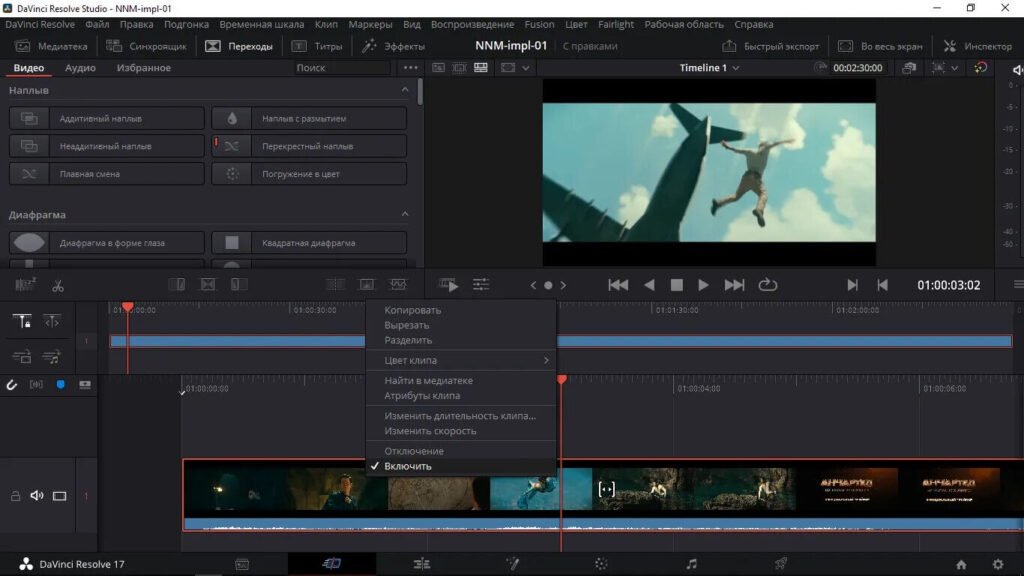Select Квадратная диафрагма transition
1024x576 pixels.
(x=309, y=242)
